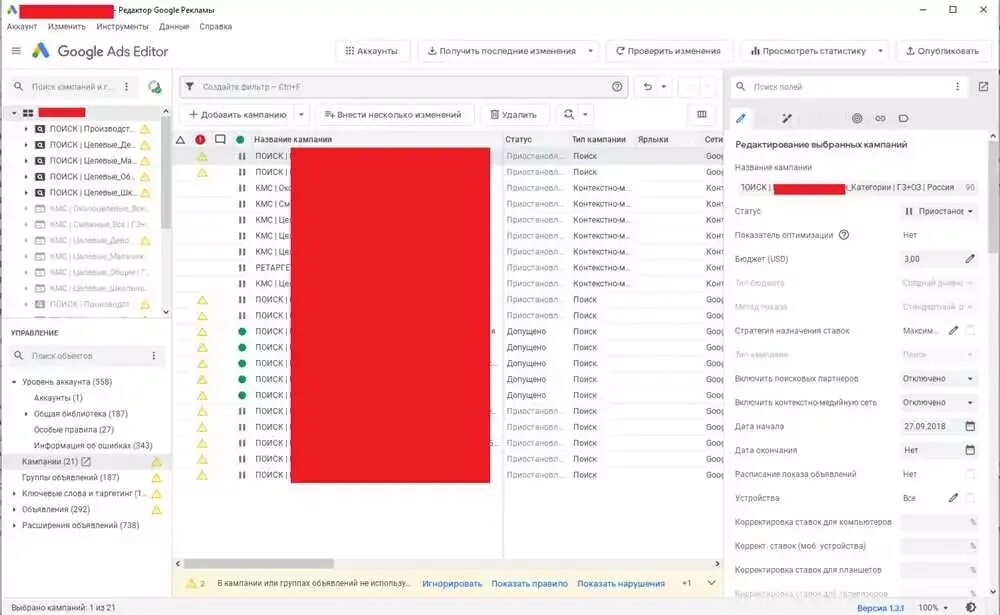Open the magic wand tab in right panel
Image resolution: width=1000 pixels, height=615 pixels.
tap(787, 118)
